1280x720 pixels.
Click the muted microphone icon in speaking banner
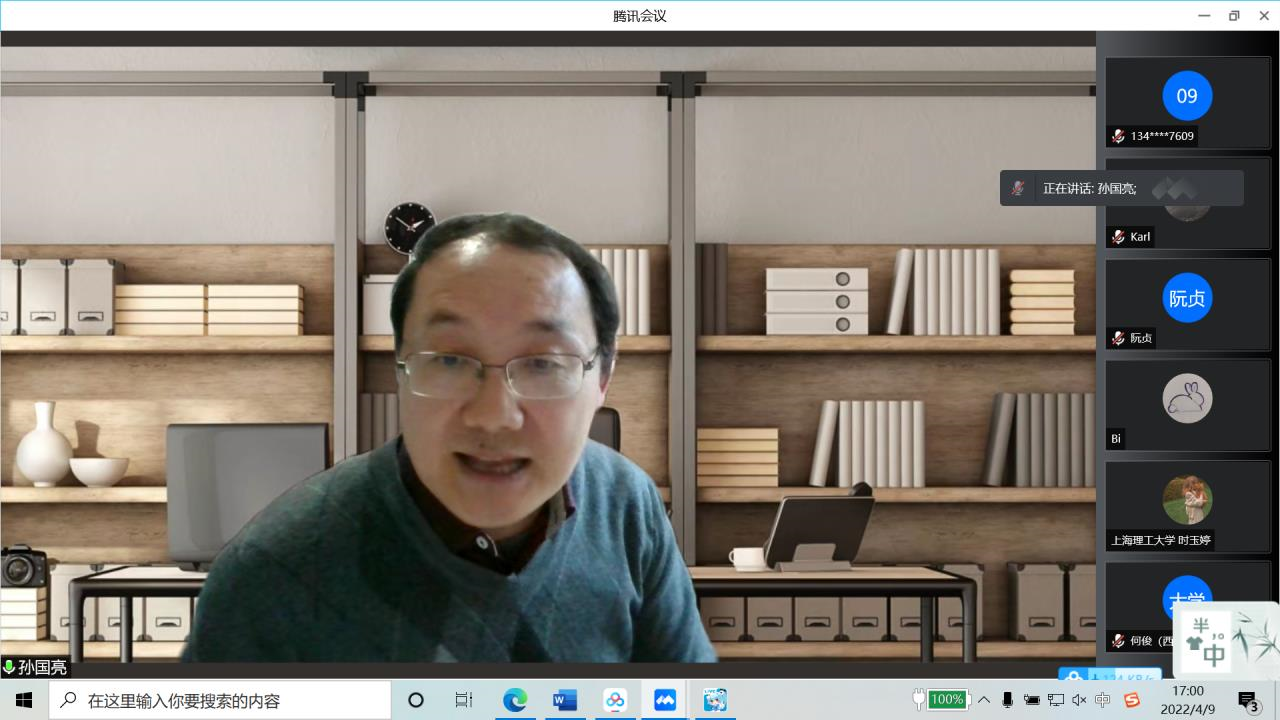click(1017, 188)
